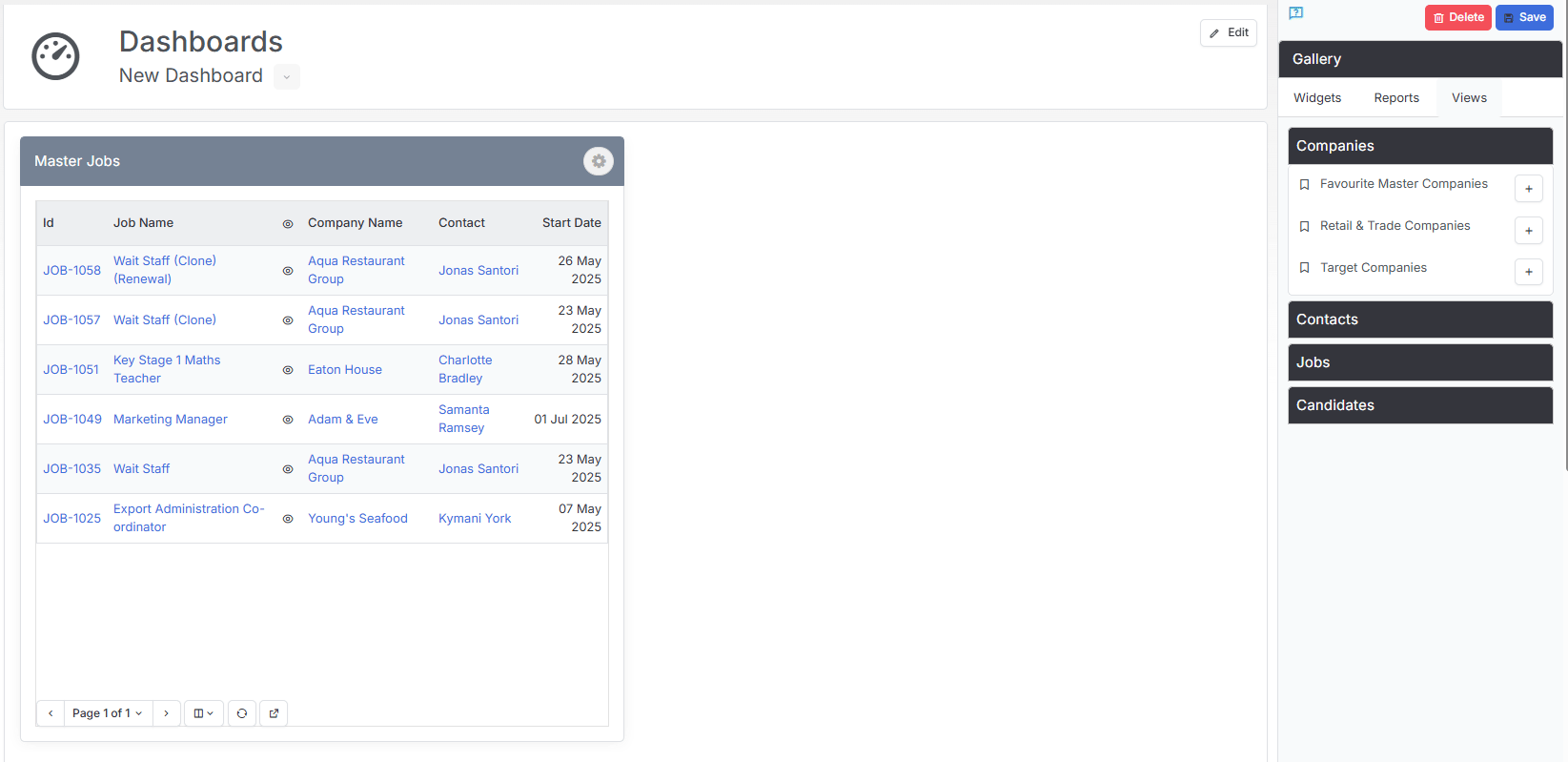Select Favourite Master Companies view text

pos(1403,184)
